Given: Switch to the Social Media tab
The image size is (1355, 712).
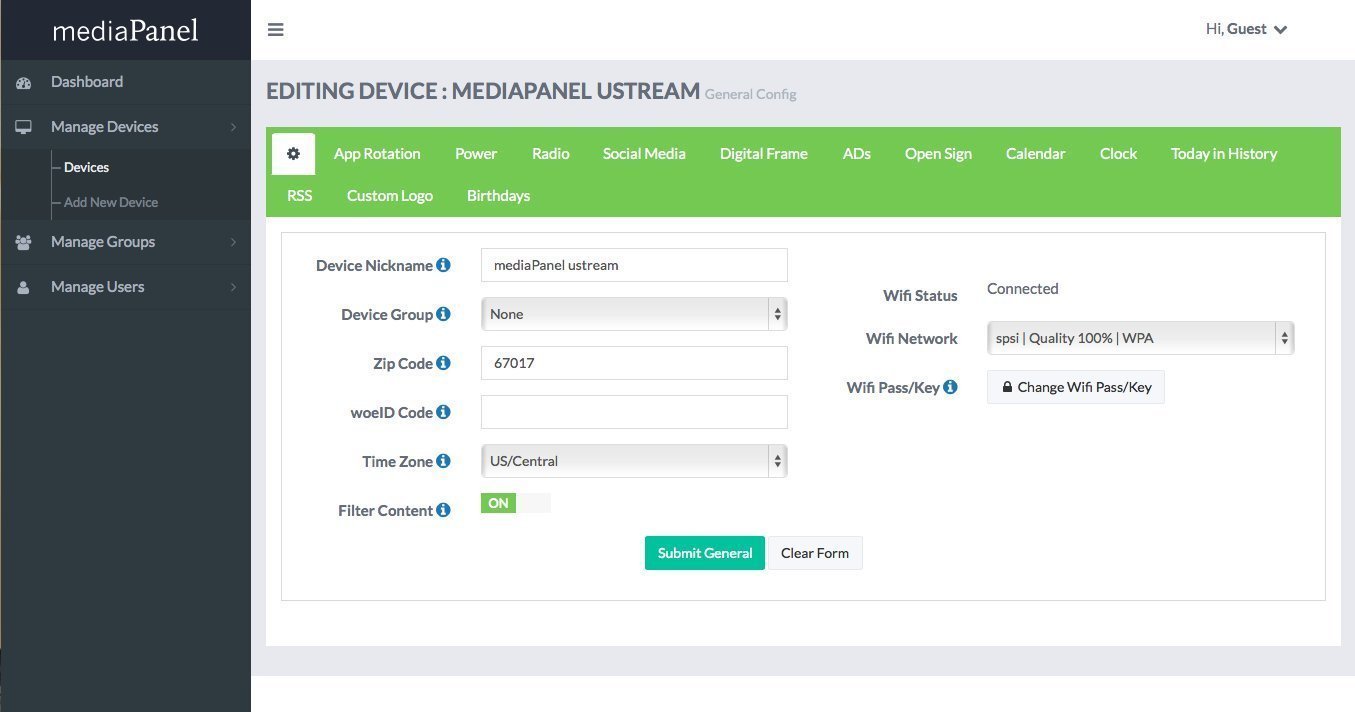Looking at the screenshot, I should 644,154.
